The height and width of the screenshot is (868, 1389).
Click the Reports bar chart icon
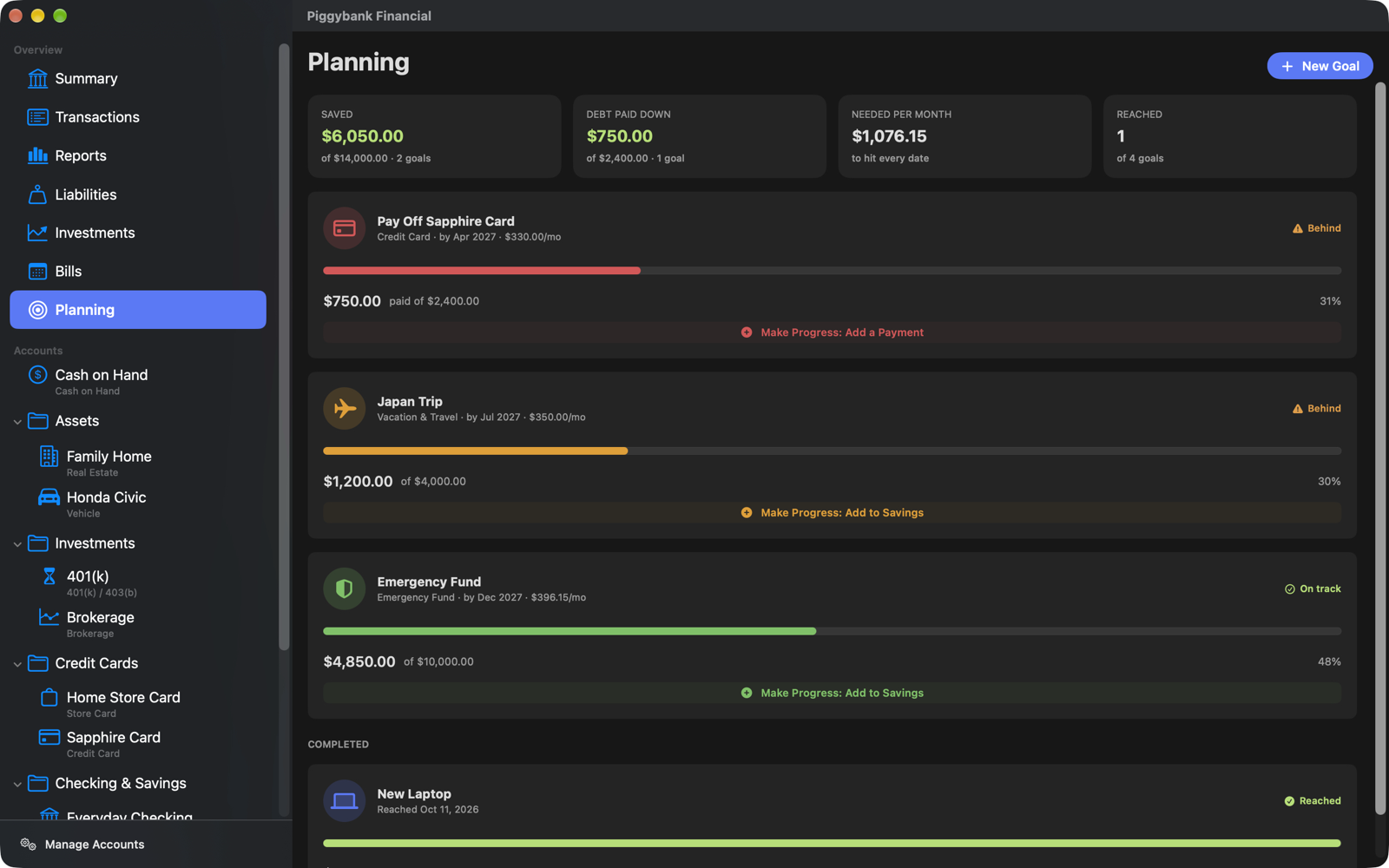(37, 155)
